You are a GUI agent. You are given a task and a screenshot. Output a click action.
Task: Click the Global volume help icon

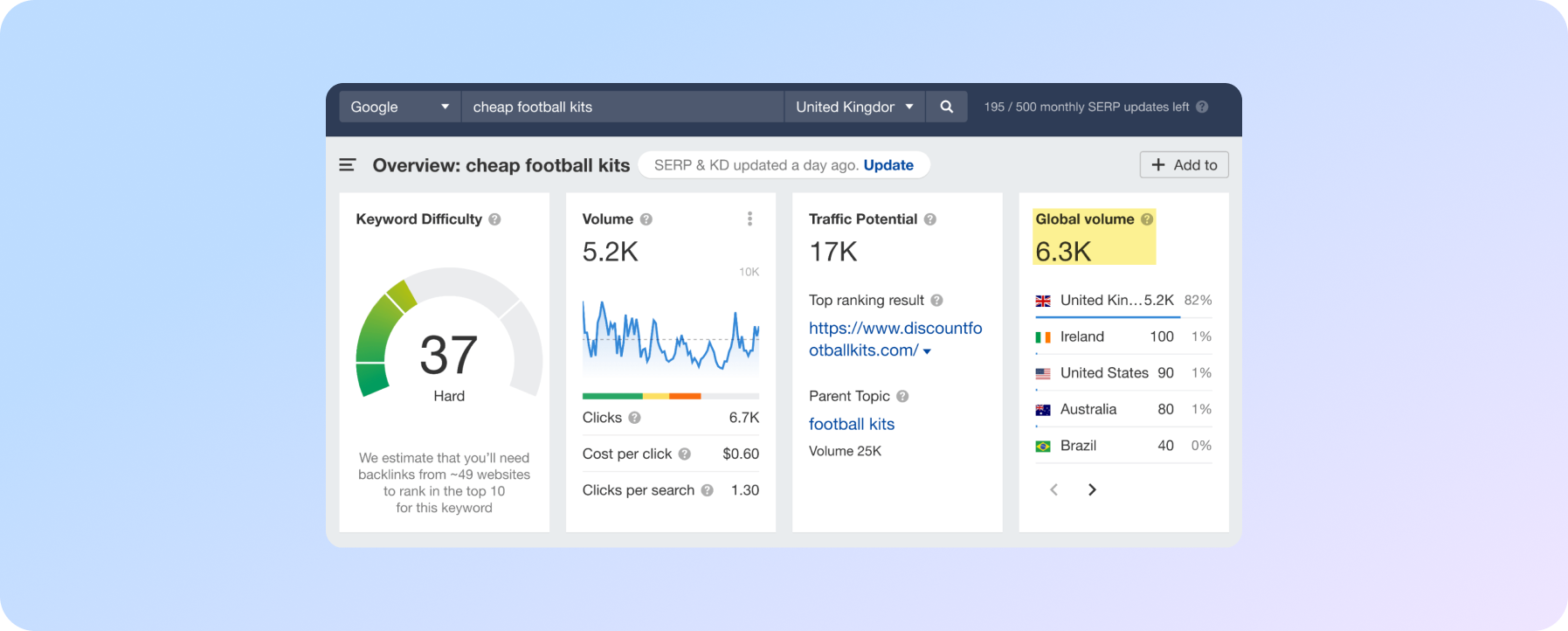[x=1147, y=219]
